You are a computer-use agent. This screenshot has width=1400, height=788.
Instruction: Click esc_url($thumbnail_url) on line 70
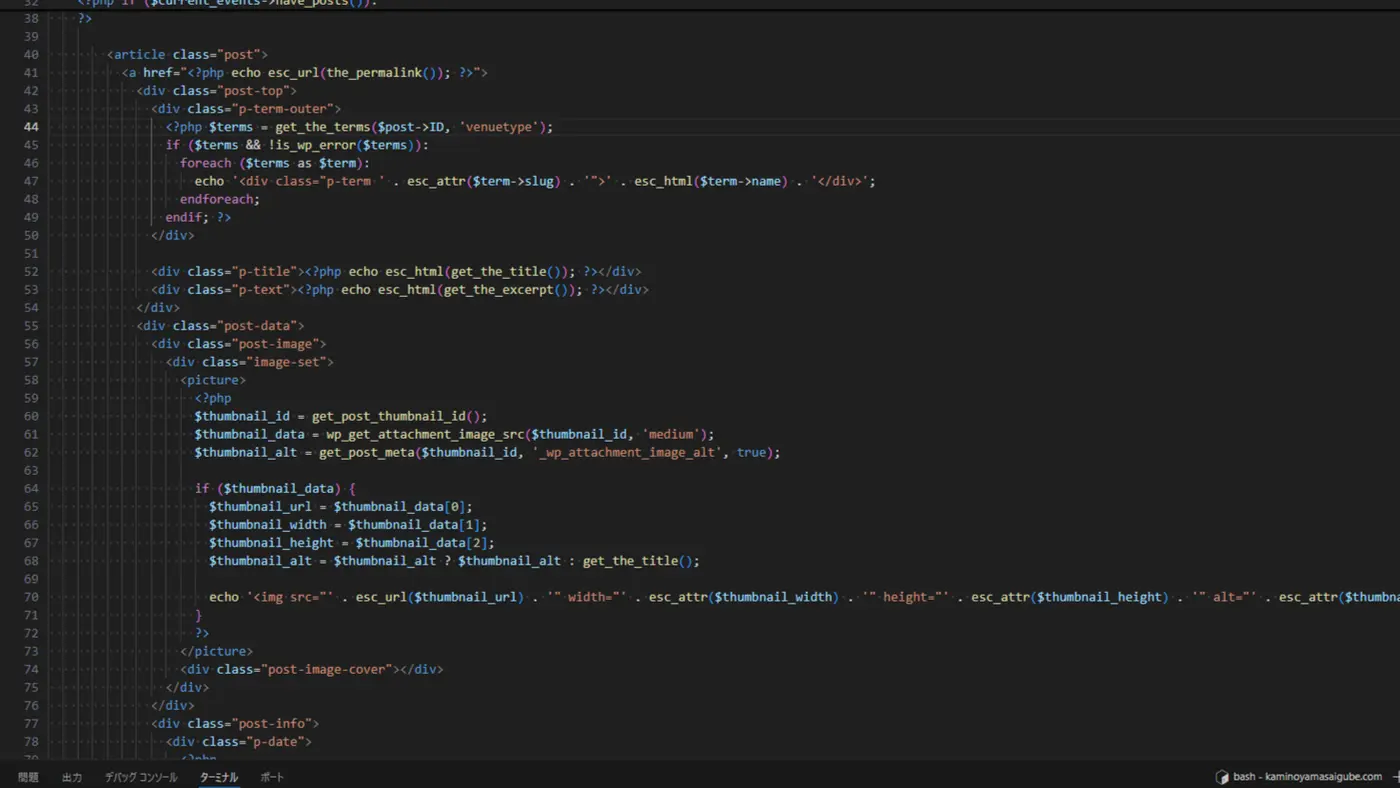(x=439, y=597)
